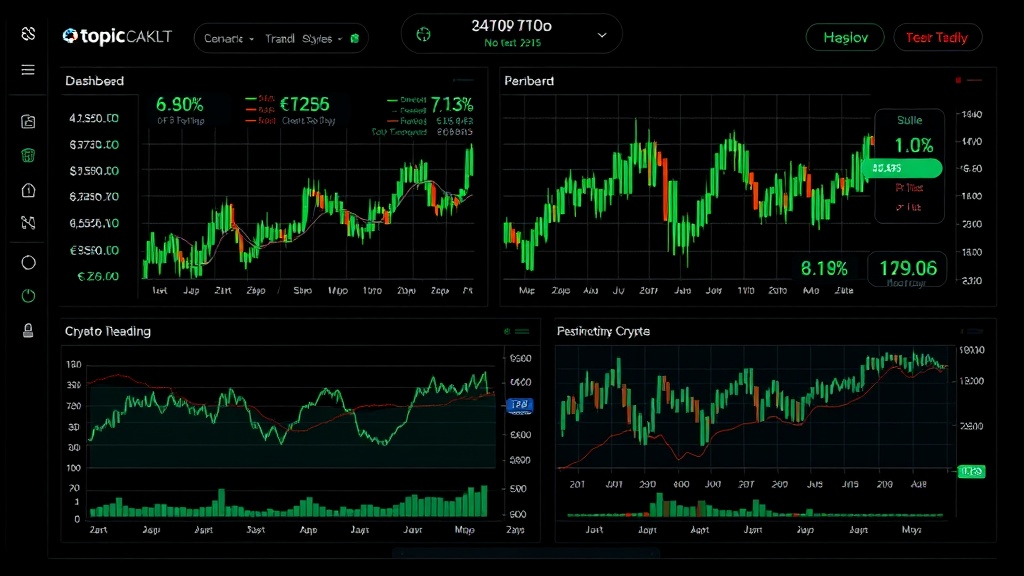Click the green icon after Trand Styles

click(355, 39)
